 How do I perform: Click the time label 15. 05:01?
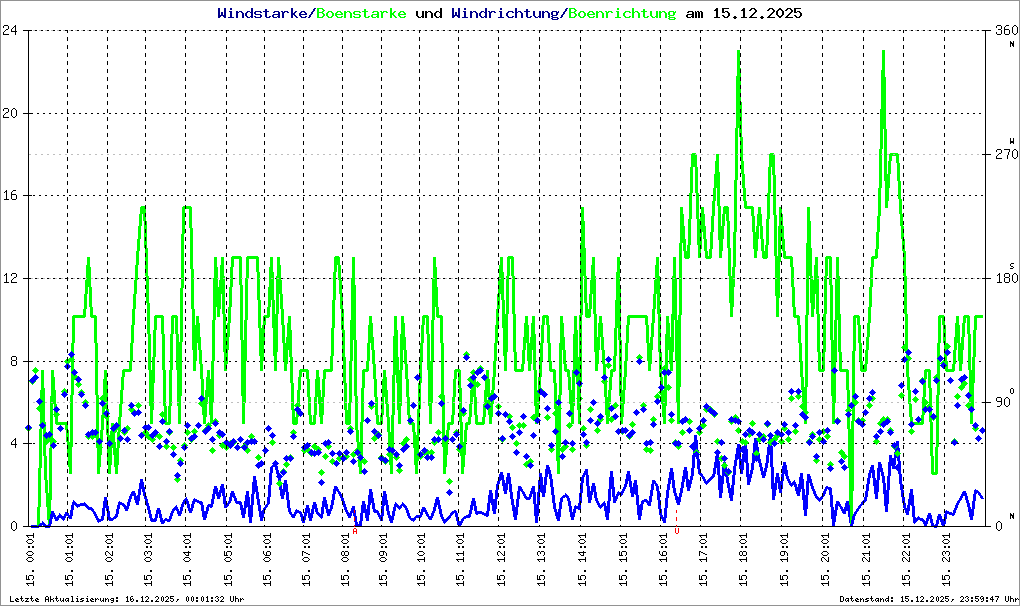[x=228, y=559]
